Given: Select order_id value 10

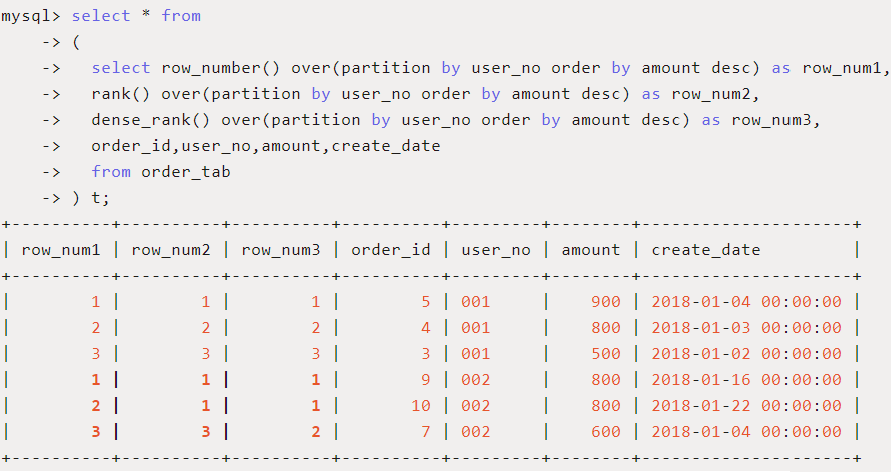Looking at the screenshot, I should 421,406.
